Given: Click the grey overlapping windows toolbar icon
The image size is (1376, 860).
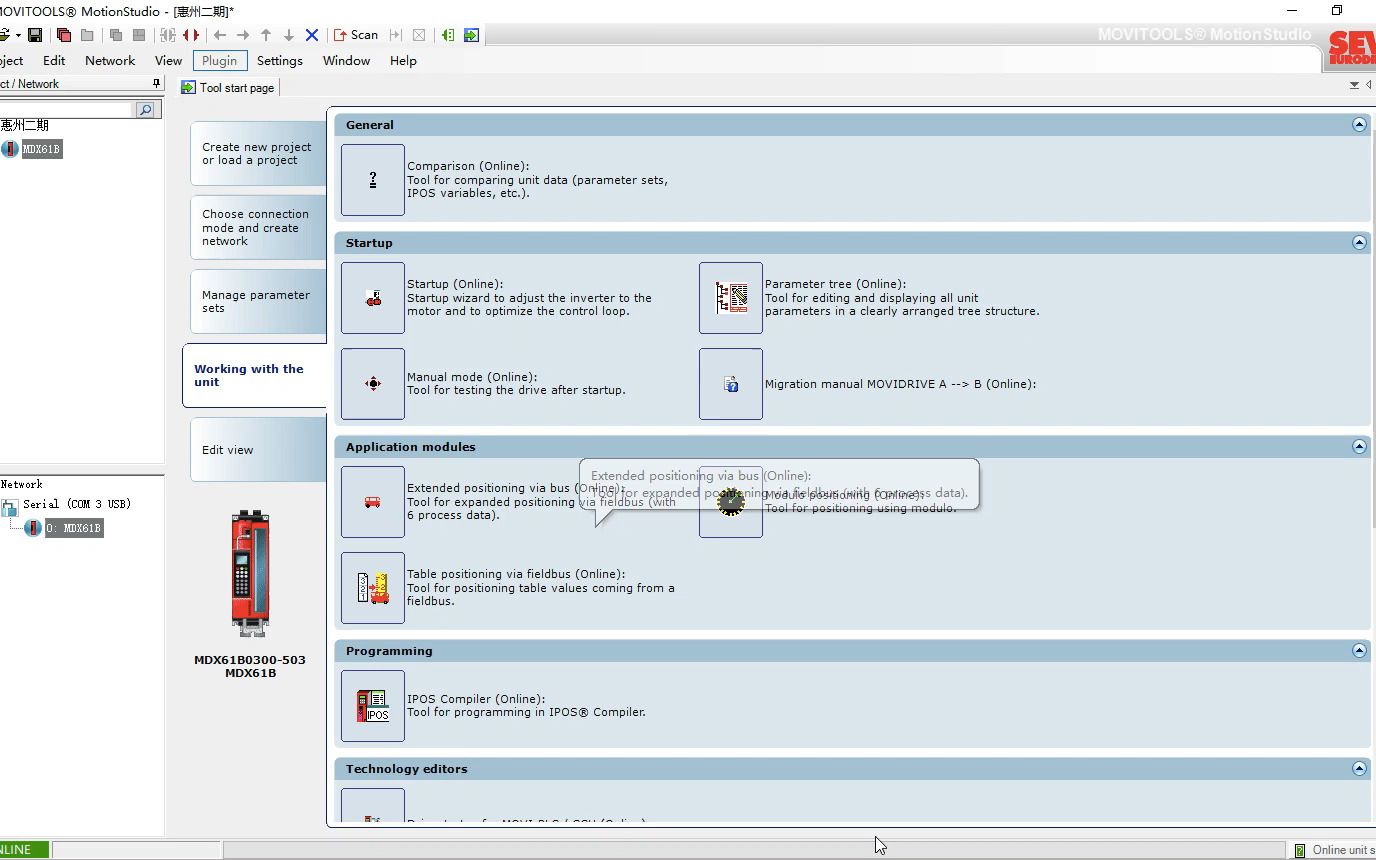Looking at the screenshot, I should click(x=116, y=35).
